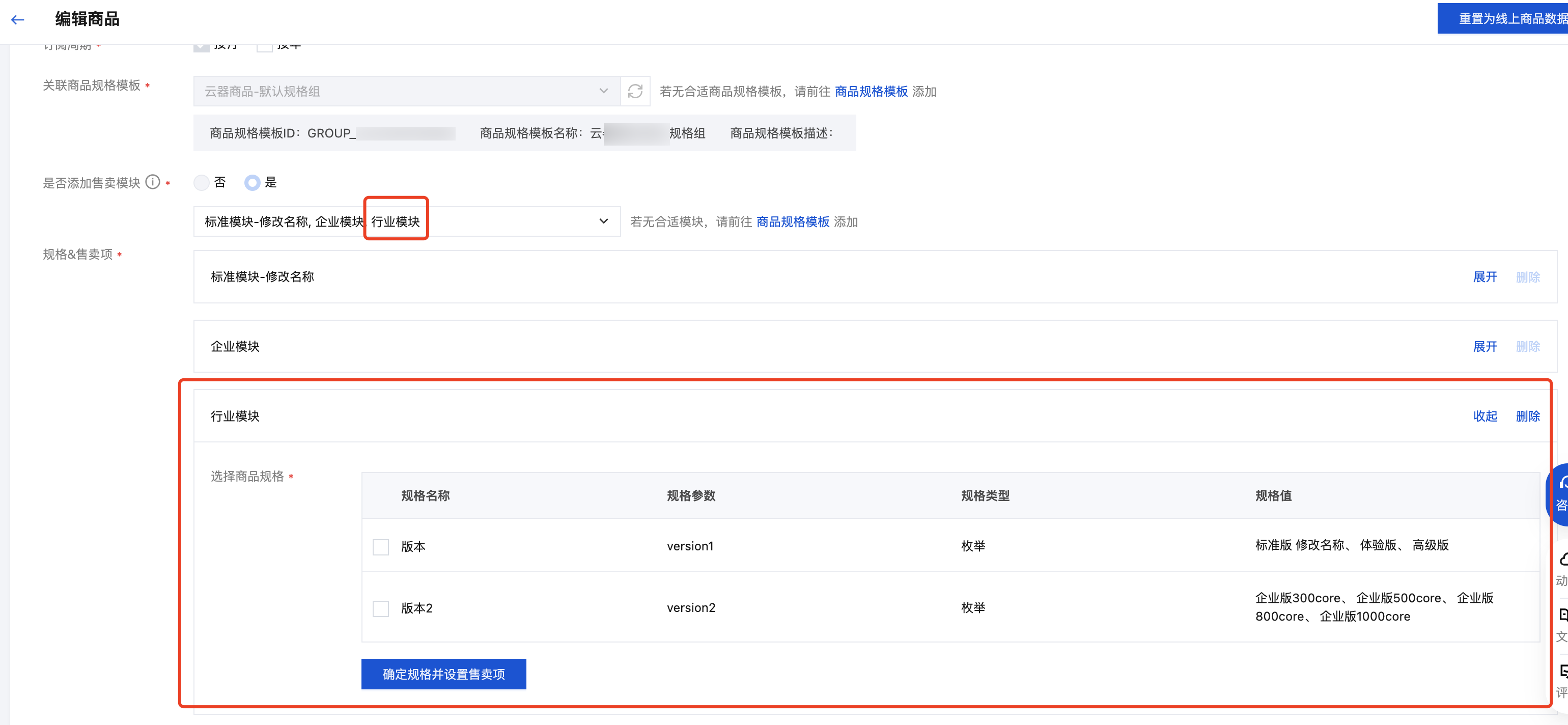The image size is (1568, 725).
Task: Open the 云器商品-默认规格组 template dropdown
Action: click(x=406, y=91)
